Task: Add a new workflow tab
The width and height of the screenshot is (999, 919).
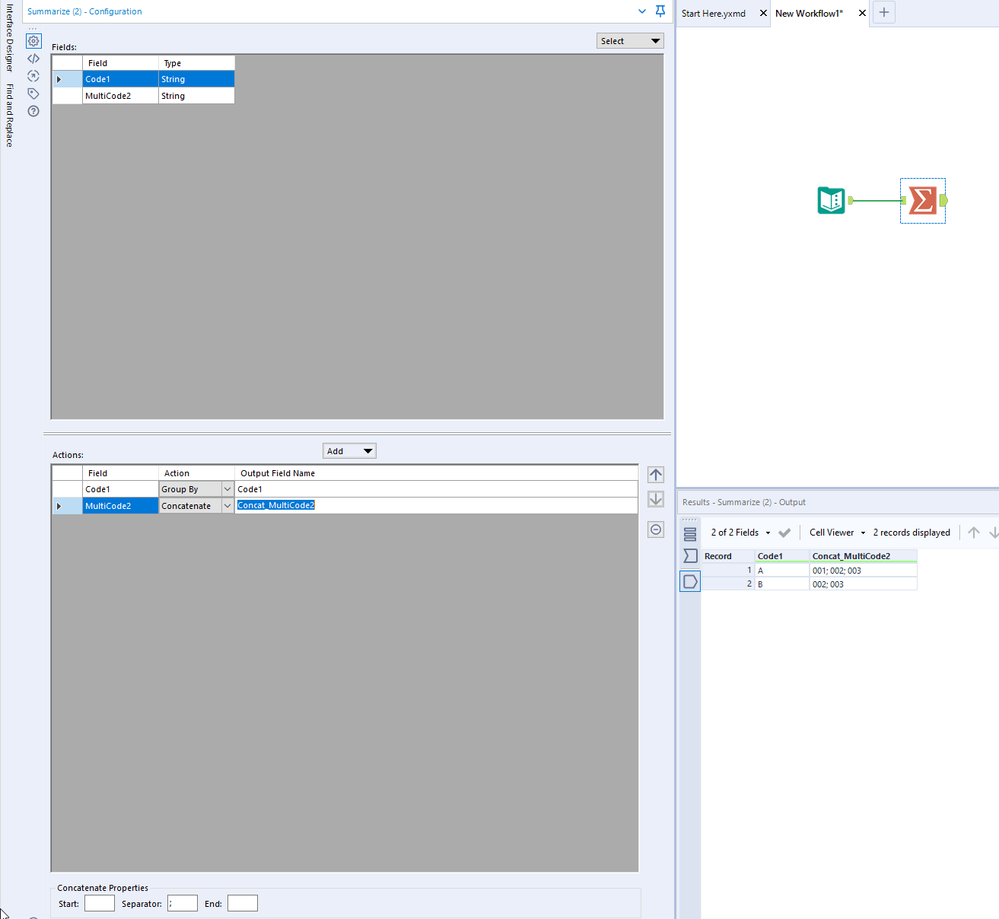Action: pyautogui.click(x=884, y=13)
